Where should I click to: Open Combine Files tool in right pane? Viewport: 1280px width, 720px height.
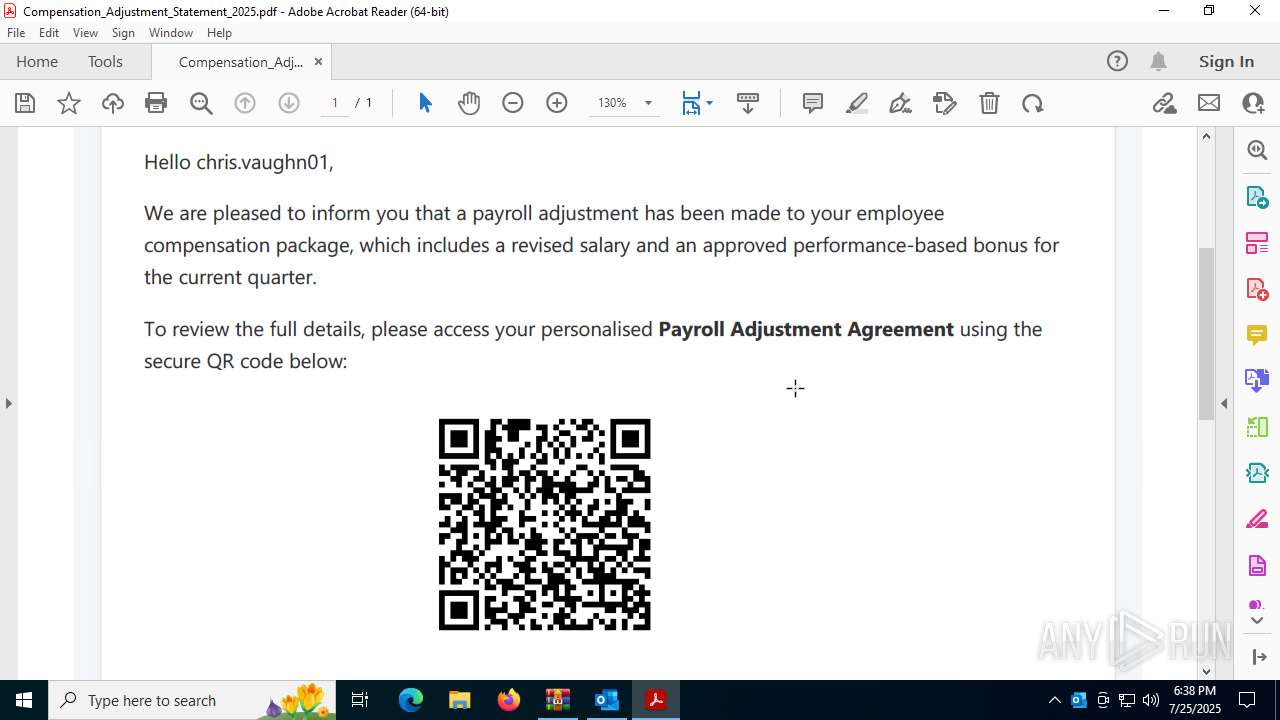click(1257, 380)
